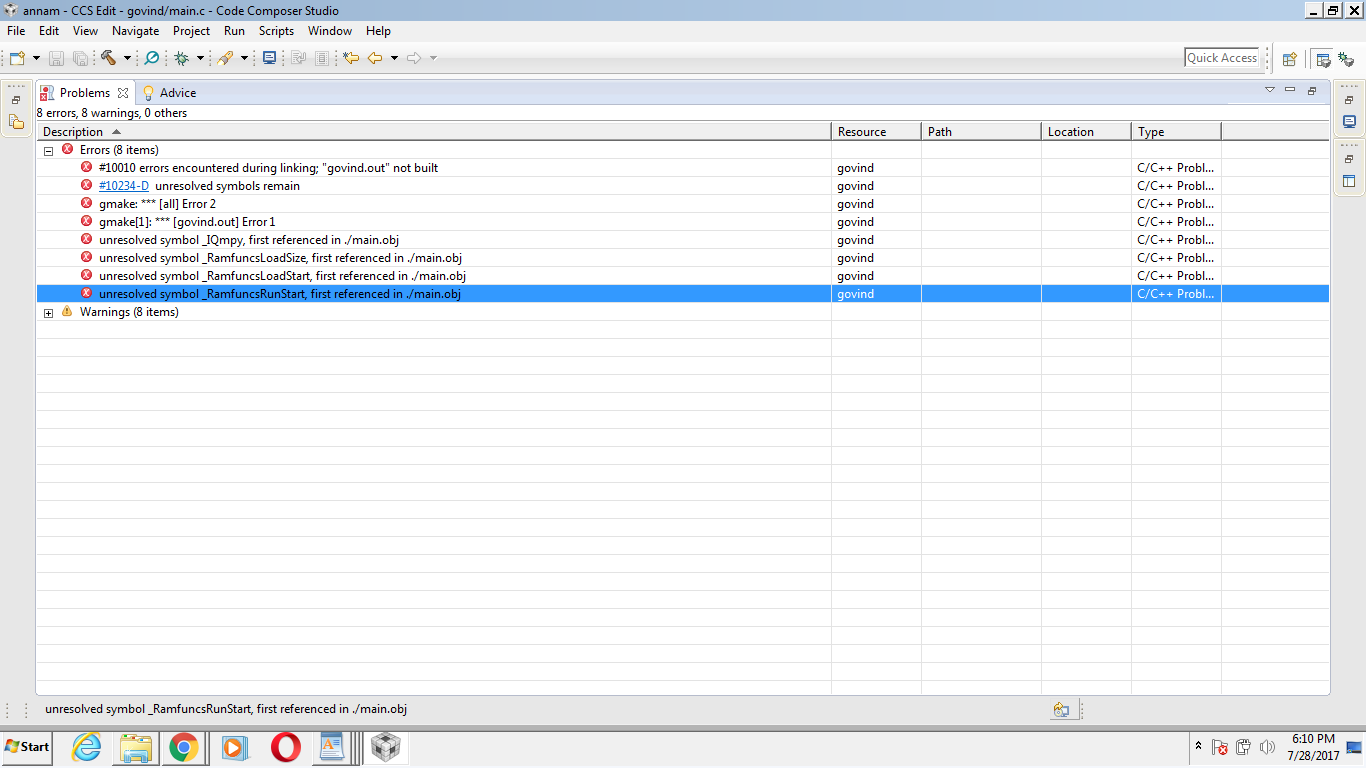Open the File menu

click(16, 31)
